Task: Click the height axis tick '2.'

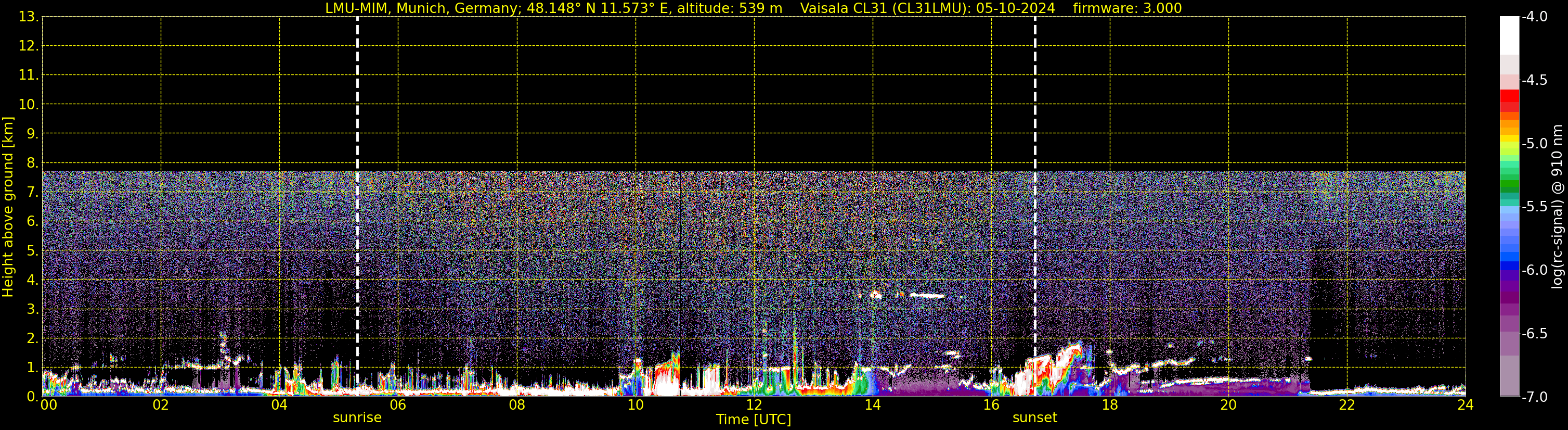Action: click(32, 339)
